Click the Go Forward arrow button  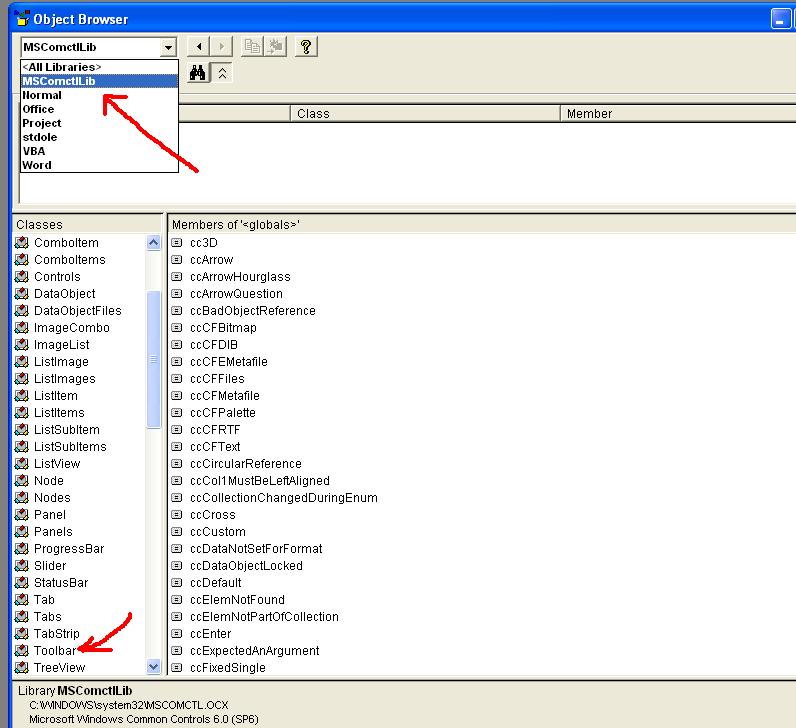[x=222, y=47]
